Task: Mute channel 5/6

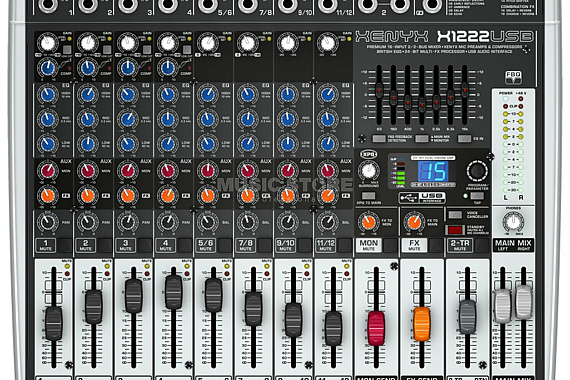Action: pos(205,245)
